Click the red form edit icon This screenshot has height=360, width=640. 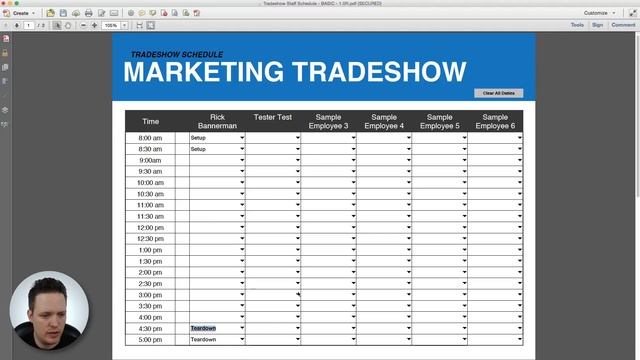coord(197,13)
